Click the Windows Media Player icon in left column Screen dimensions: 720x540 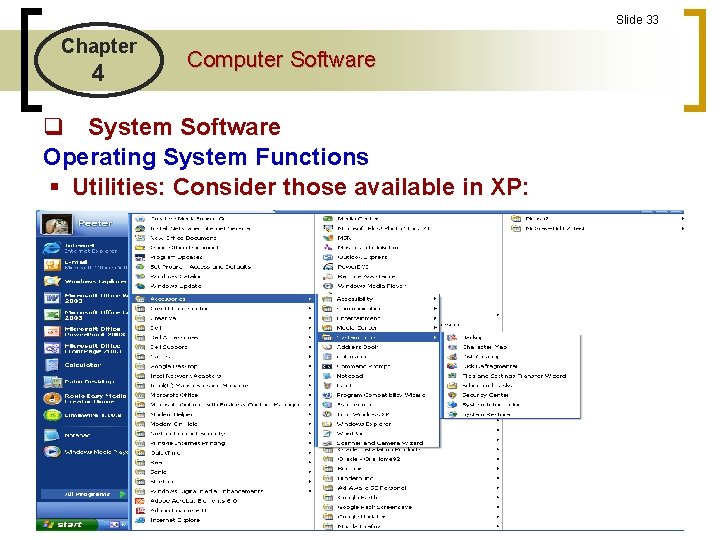pos(52,452)
